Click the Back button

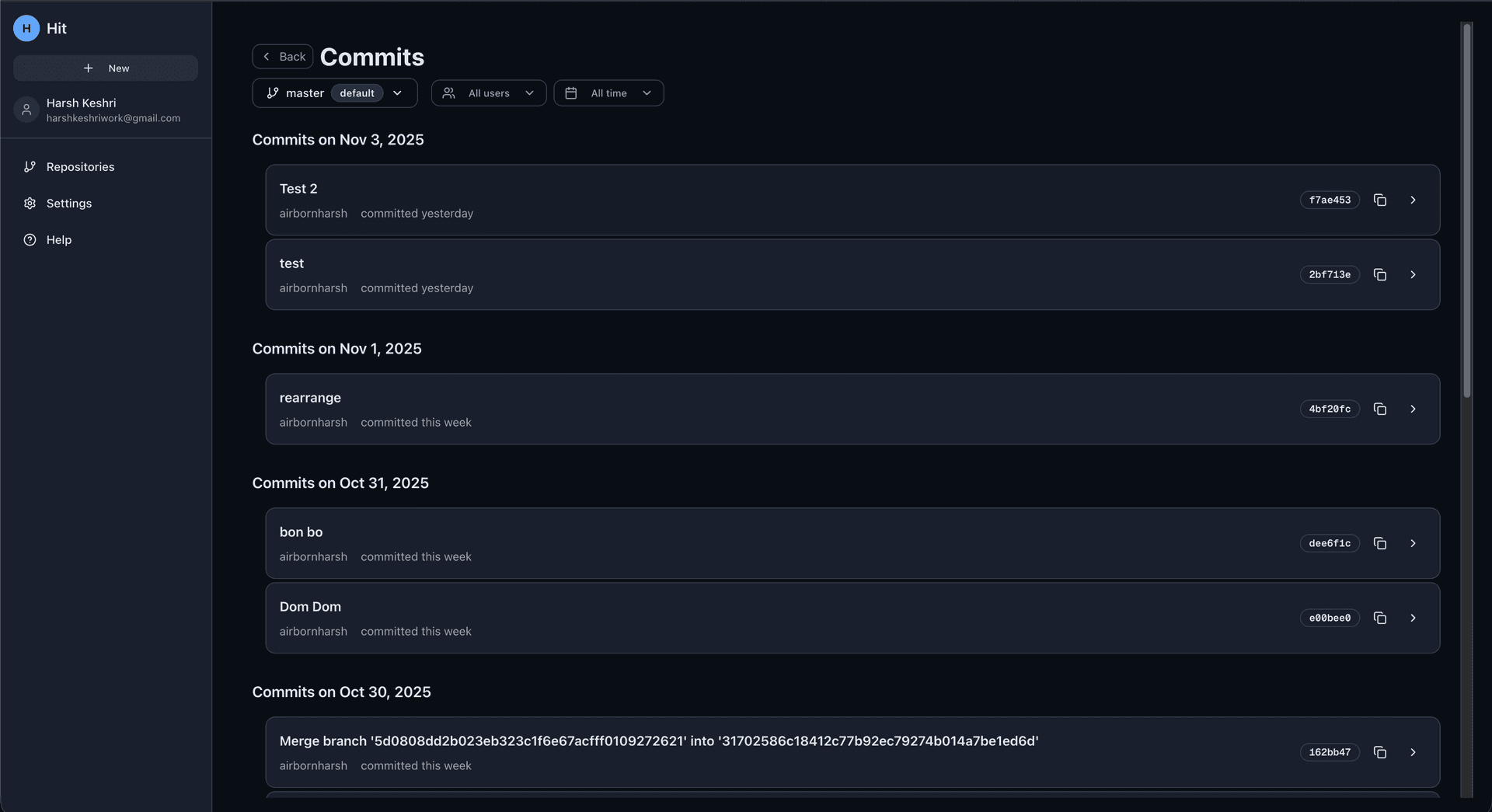(282, 56)
